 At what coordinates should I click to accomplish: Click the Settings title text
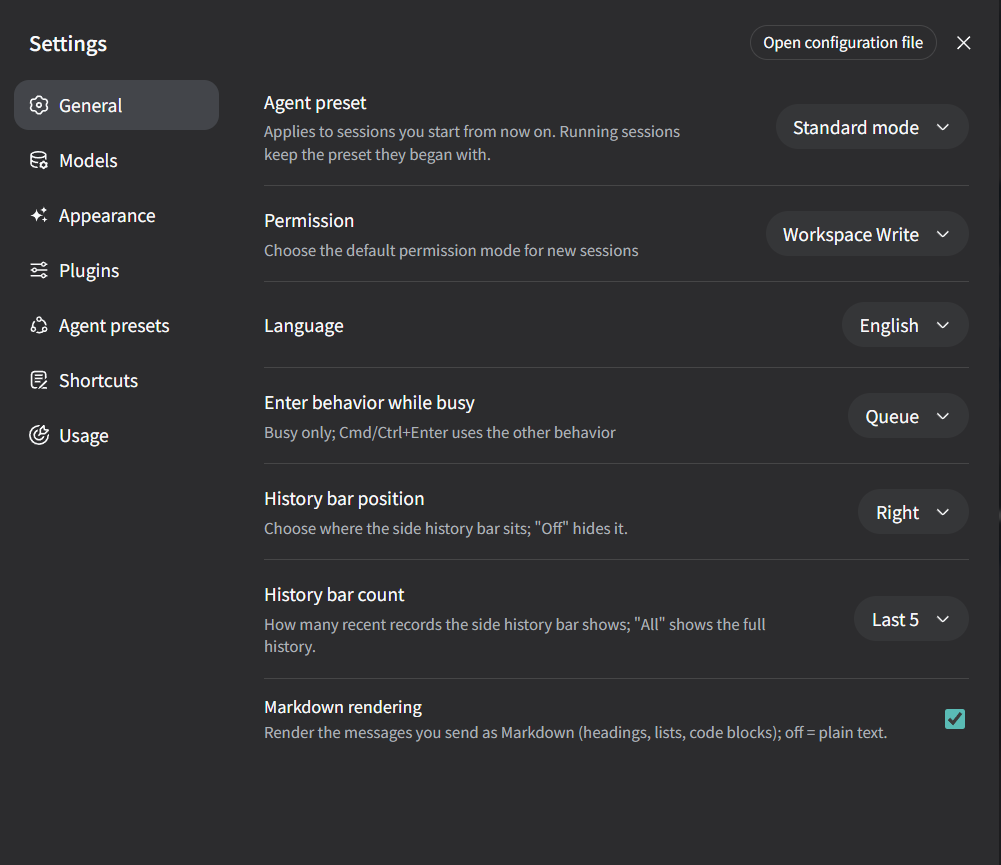point(68,43)
